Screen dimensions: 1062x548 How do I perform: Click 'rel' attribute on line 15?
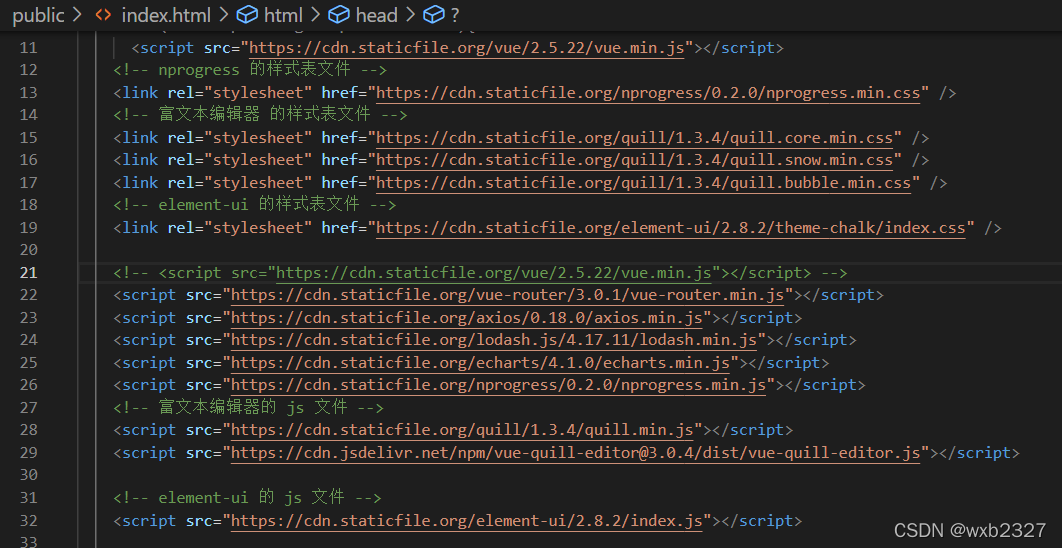tap(181, 138)
